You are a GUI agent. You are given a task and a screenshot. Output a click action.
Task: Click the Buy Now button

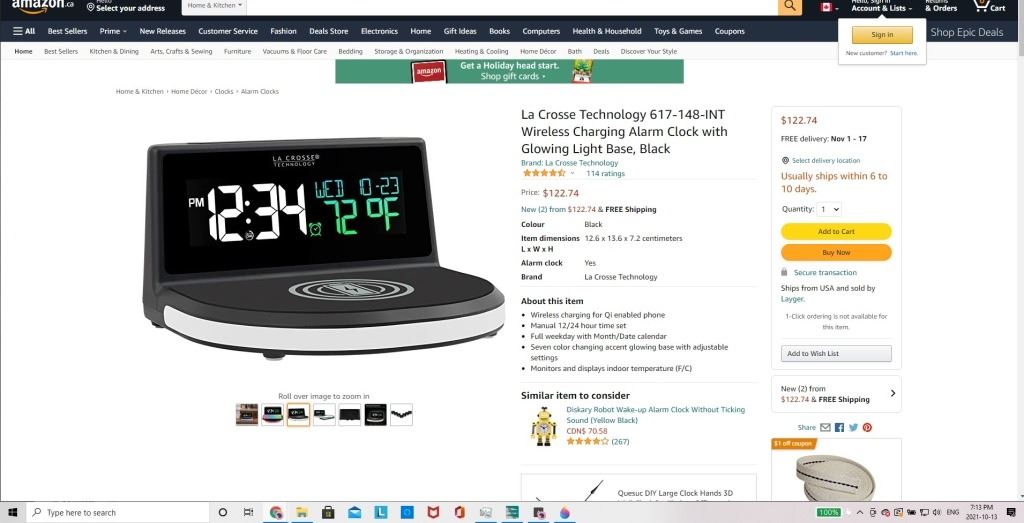[836, 253]
